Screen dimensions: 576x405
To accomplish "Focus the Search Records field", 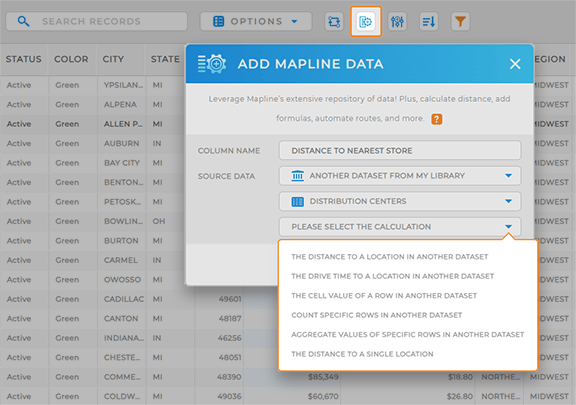I will 97,21.
